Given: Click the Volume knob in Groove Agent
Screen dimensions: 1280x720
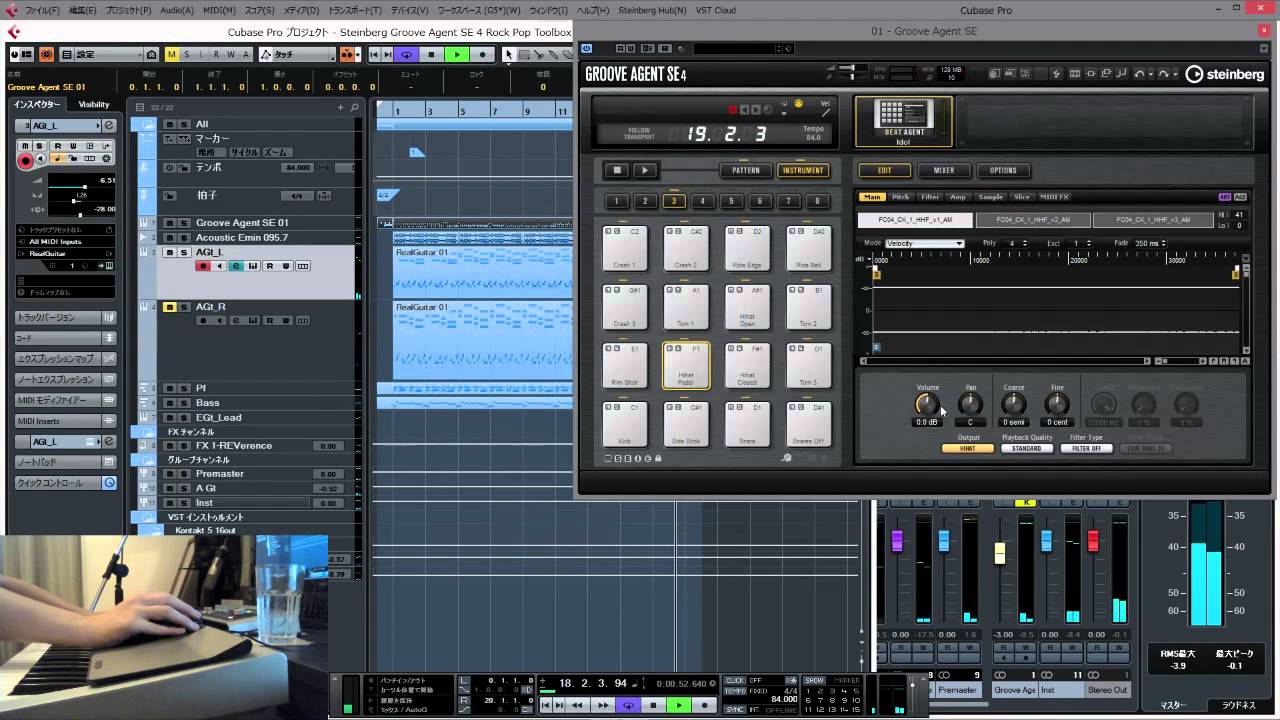Looking at the screenshot, I should 927,404.
